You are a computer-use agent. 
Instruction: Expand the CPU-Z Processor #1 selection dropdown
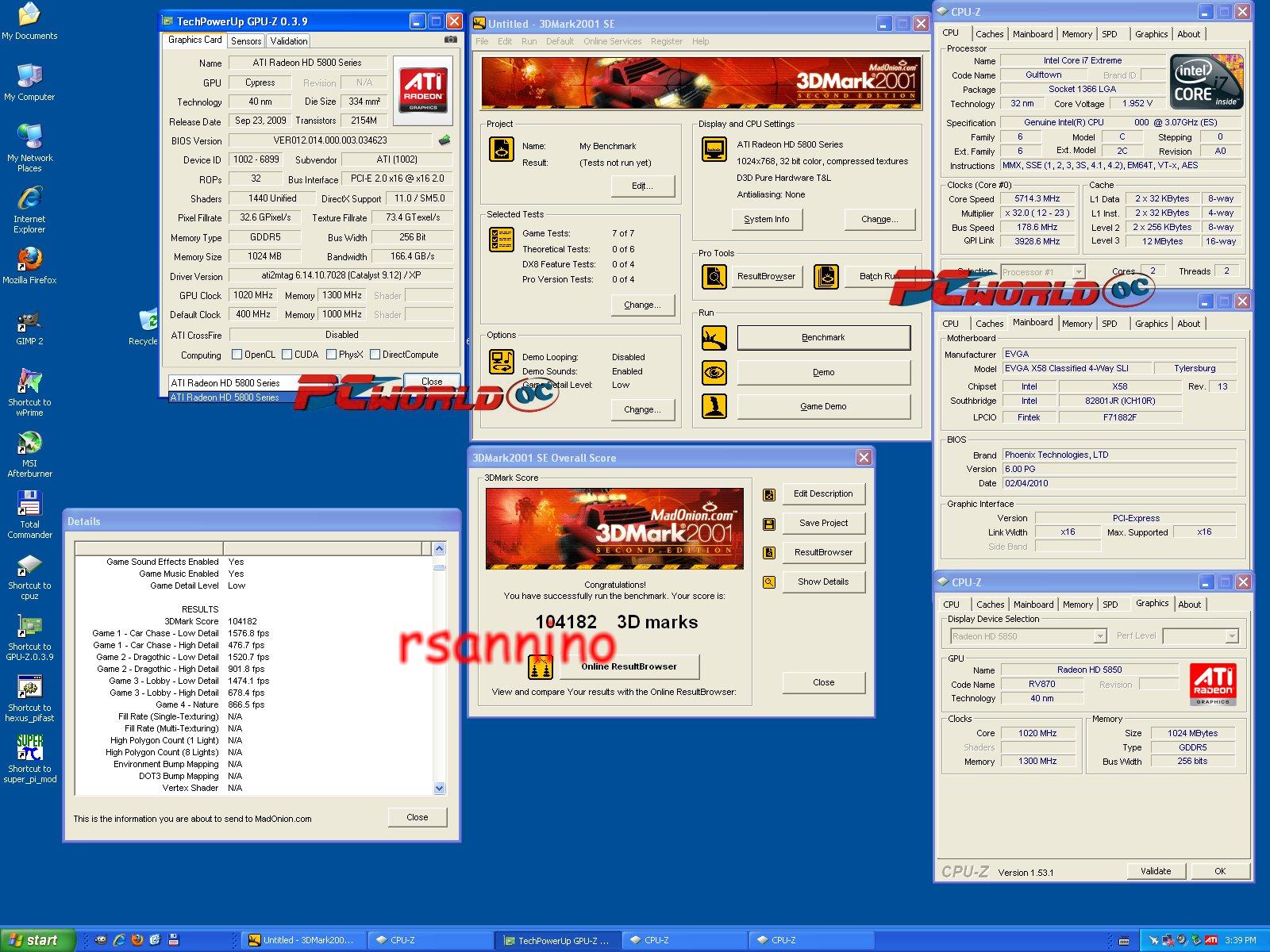(x=1079, y=271)
